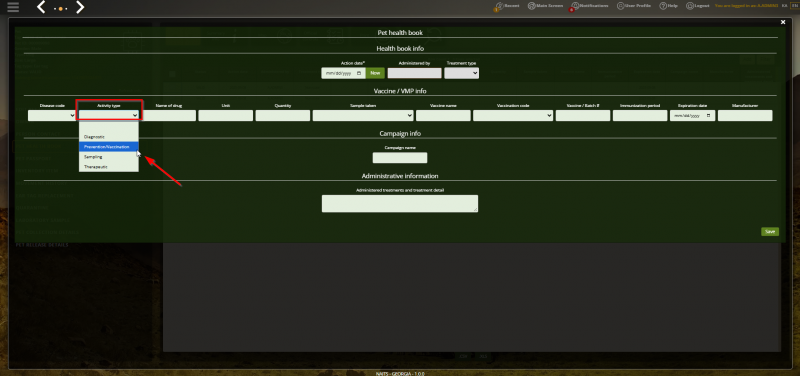Click the Administered treatments detail textarea

(x=399, y=204)
